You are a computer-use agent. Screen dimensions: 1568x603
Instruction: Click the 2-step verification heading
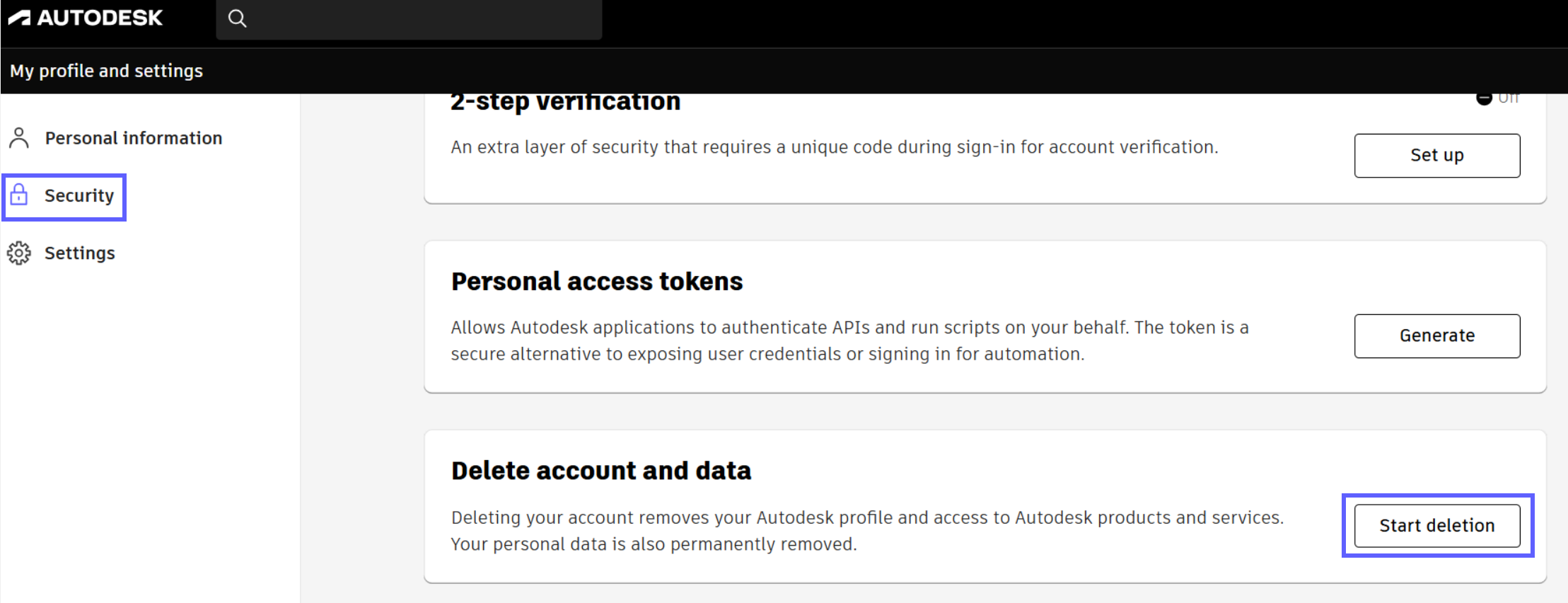(x=565, y=103)
